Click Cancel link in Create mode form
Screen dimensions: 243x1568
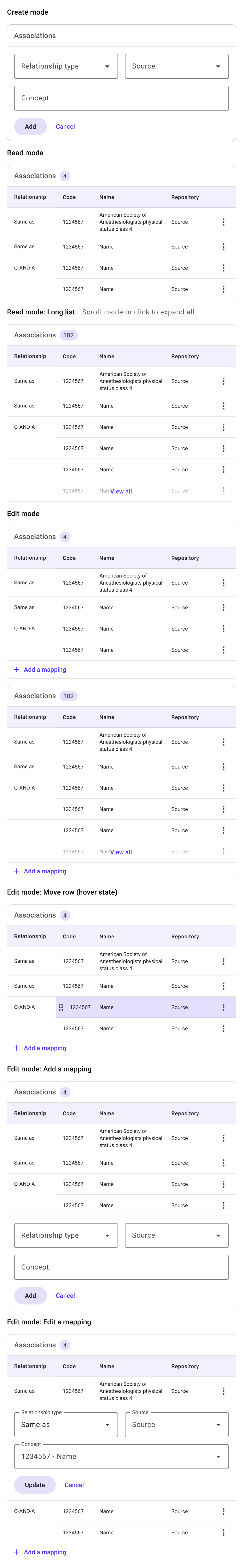point(65,127)
